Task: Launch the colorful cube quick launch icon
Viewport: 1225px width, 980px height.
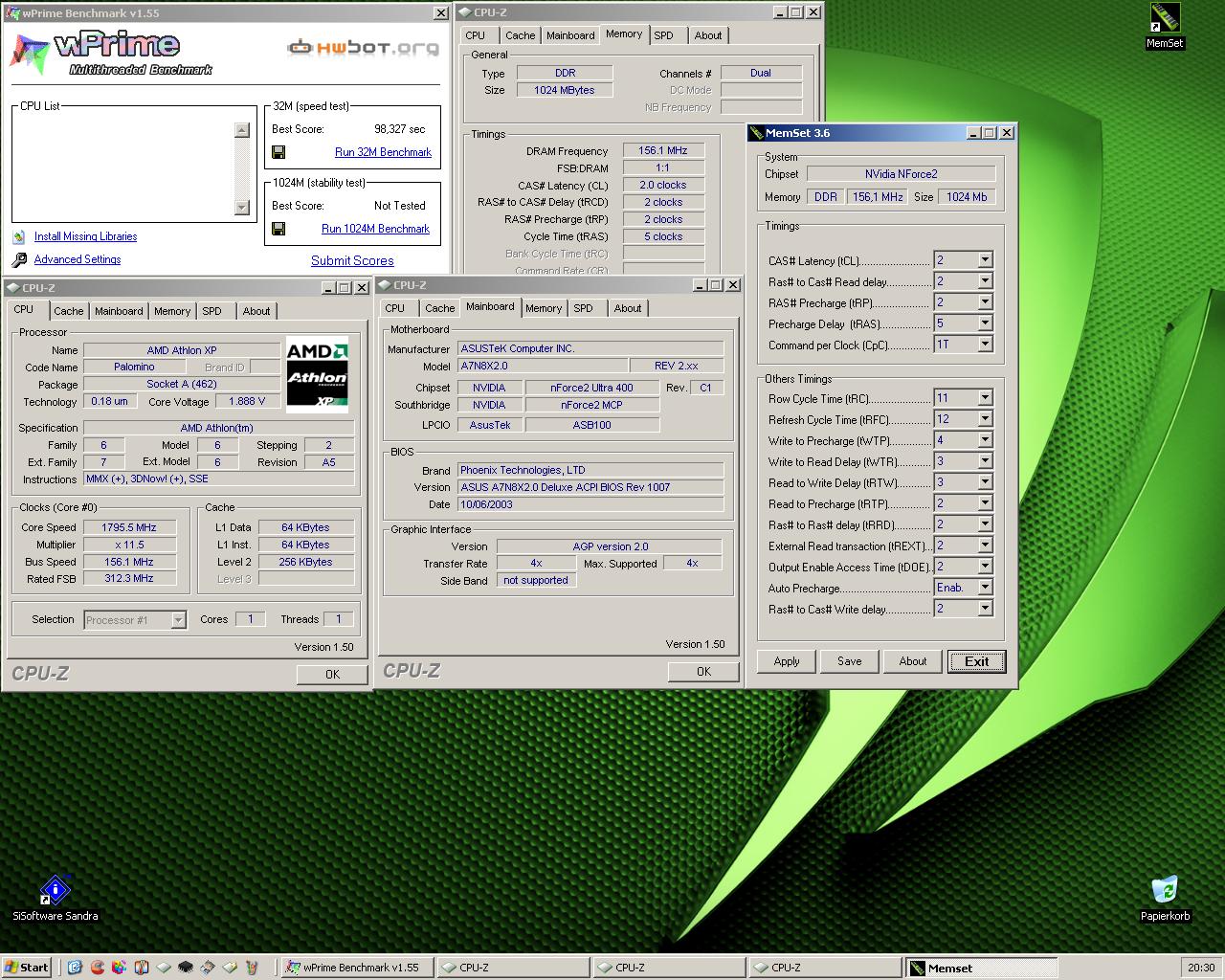Action: pos(119,968)
